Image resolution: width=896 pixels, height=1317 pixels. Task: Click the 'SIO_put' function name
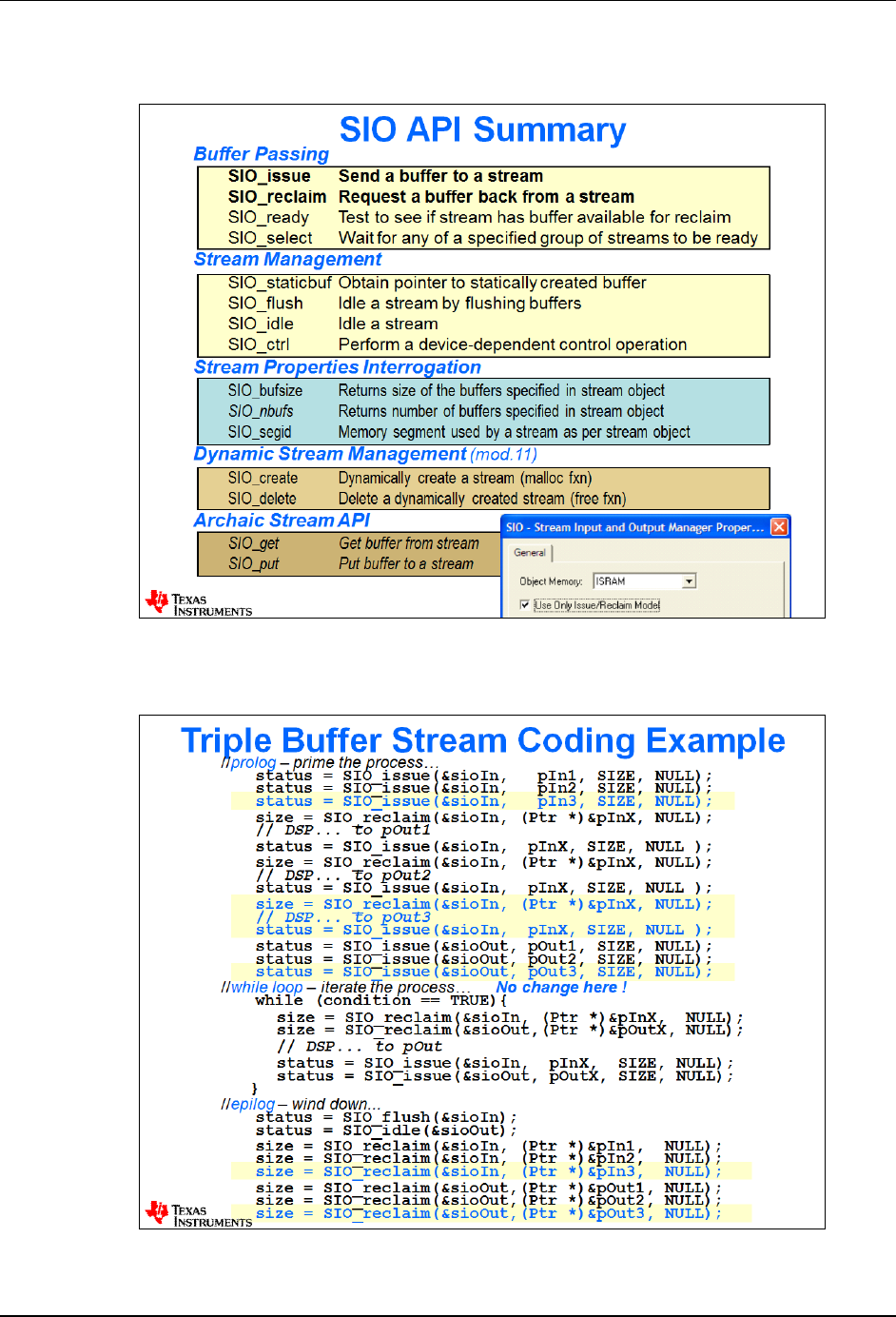click(254, 564)
